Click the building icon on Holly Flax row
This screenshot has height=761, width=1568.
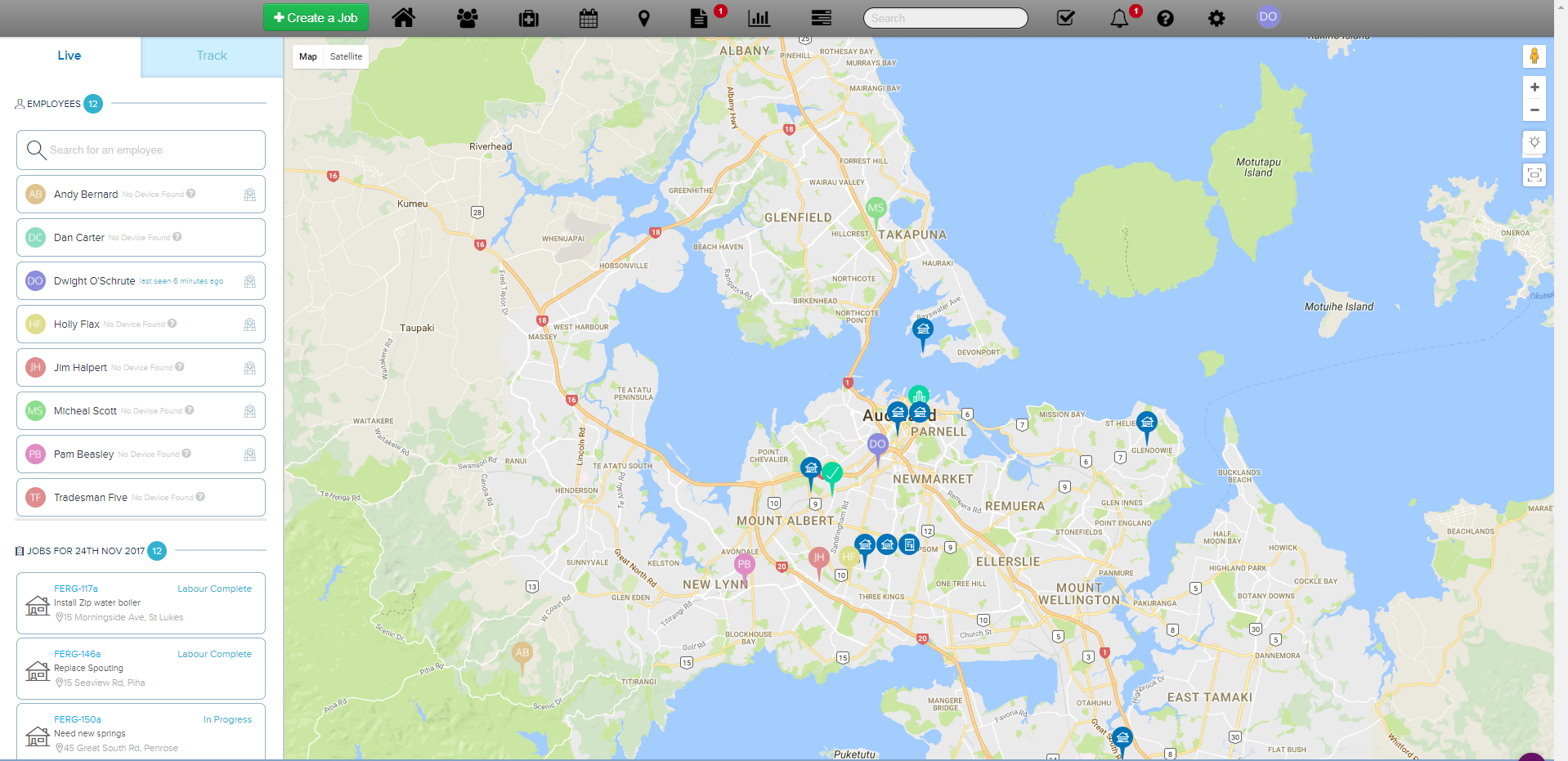[x=250, y=325]
